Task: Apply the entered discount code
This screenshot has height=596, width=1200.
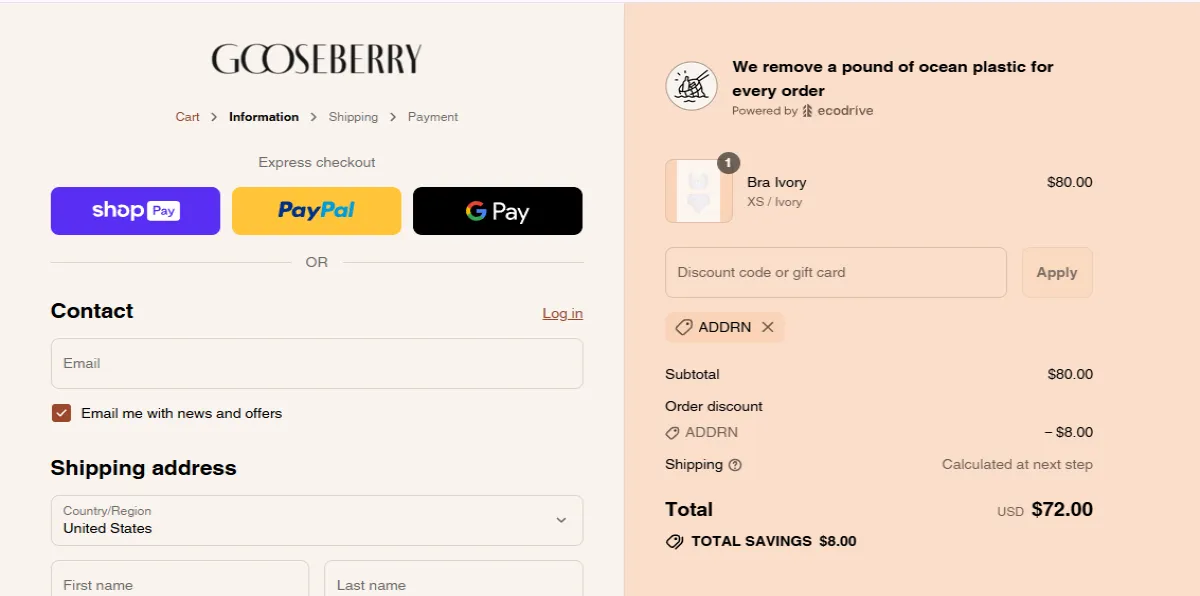Action: pyautogui.click(x=1057, y=272)
